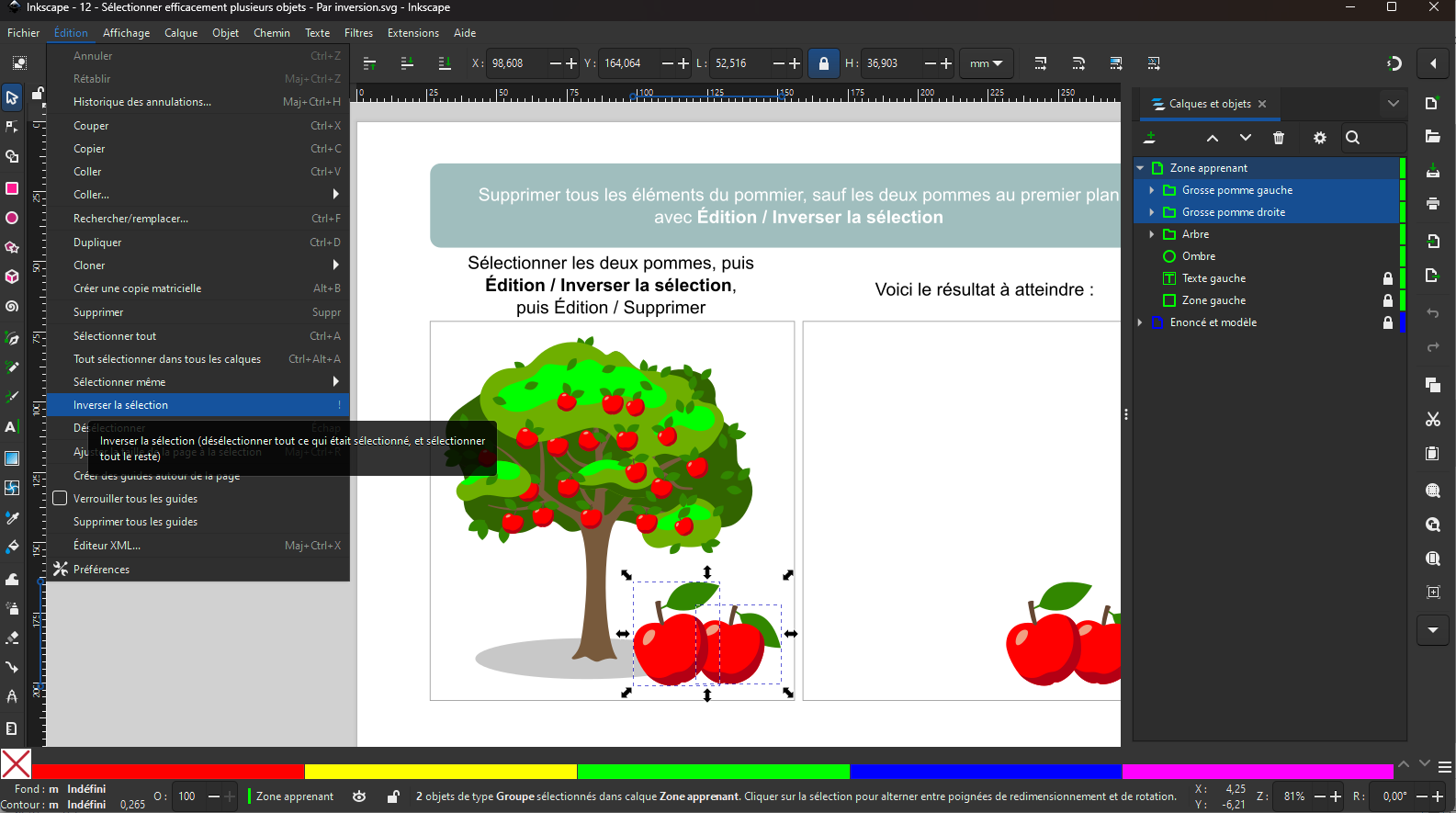Select the Rectangle tool
This screenshot has height=813, width=1456.
point(12,188)
